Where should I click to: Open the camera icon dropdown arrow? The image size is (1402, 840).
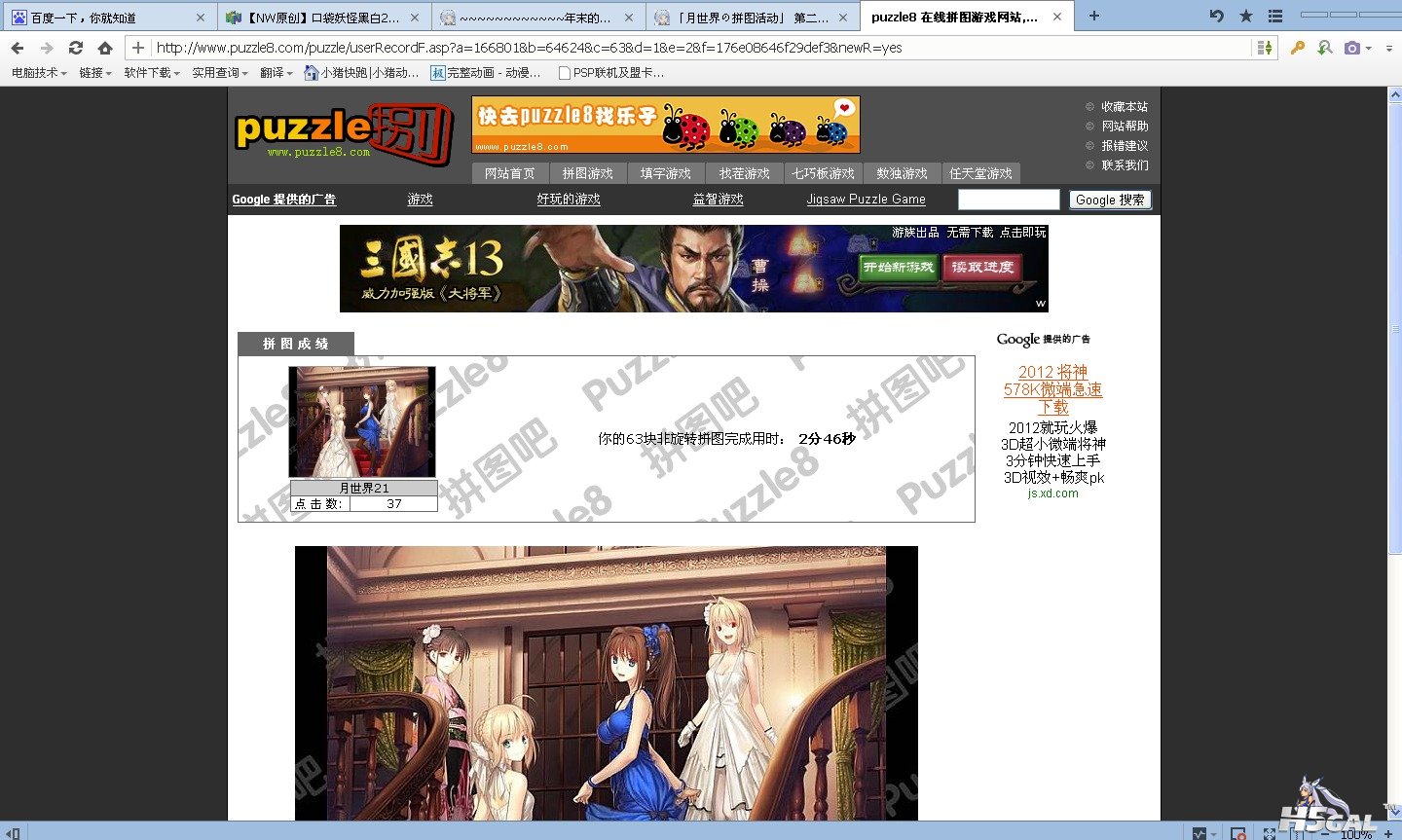coord(1368,49)
